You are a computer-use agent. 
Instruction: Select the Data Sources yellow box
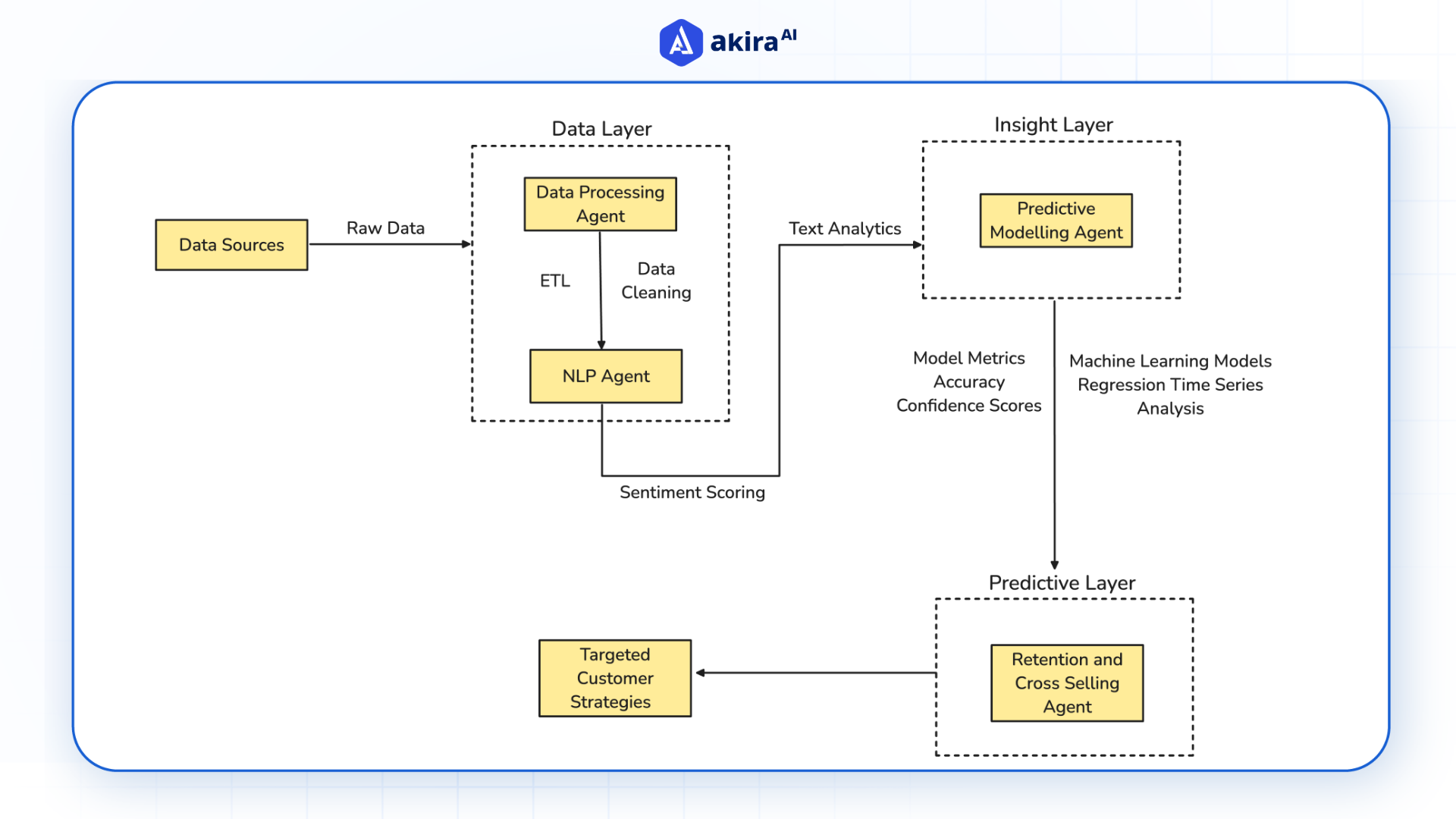231,244
